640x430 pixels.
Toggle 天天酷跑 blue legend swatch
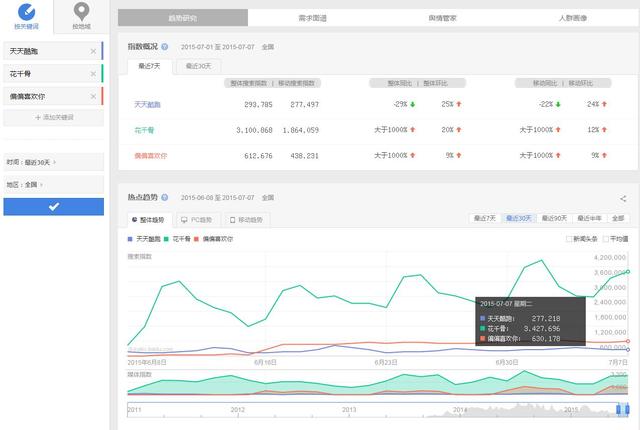pyautogui.click(x=130, y=239)
